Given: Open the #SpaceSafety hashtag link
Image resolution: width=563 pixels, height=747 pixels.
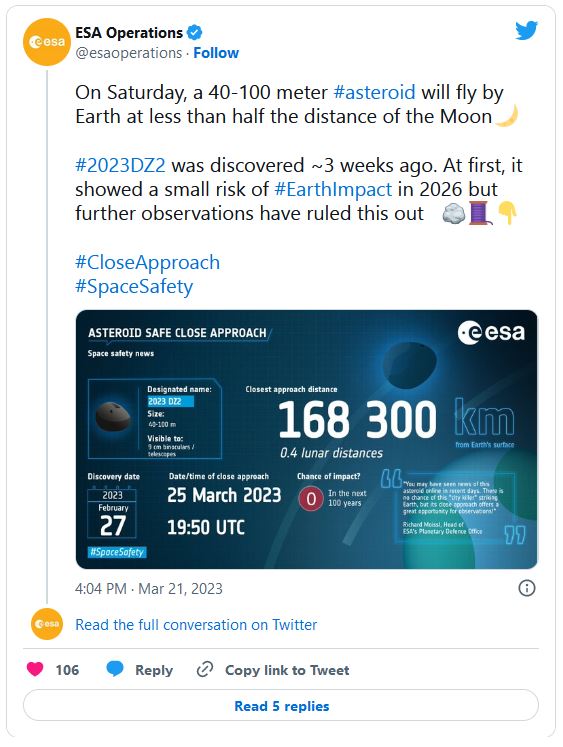Looking at the screenshot, I should (x=134, y=287).
